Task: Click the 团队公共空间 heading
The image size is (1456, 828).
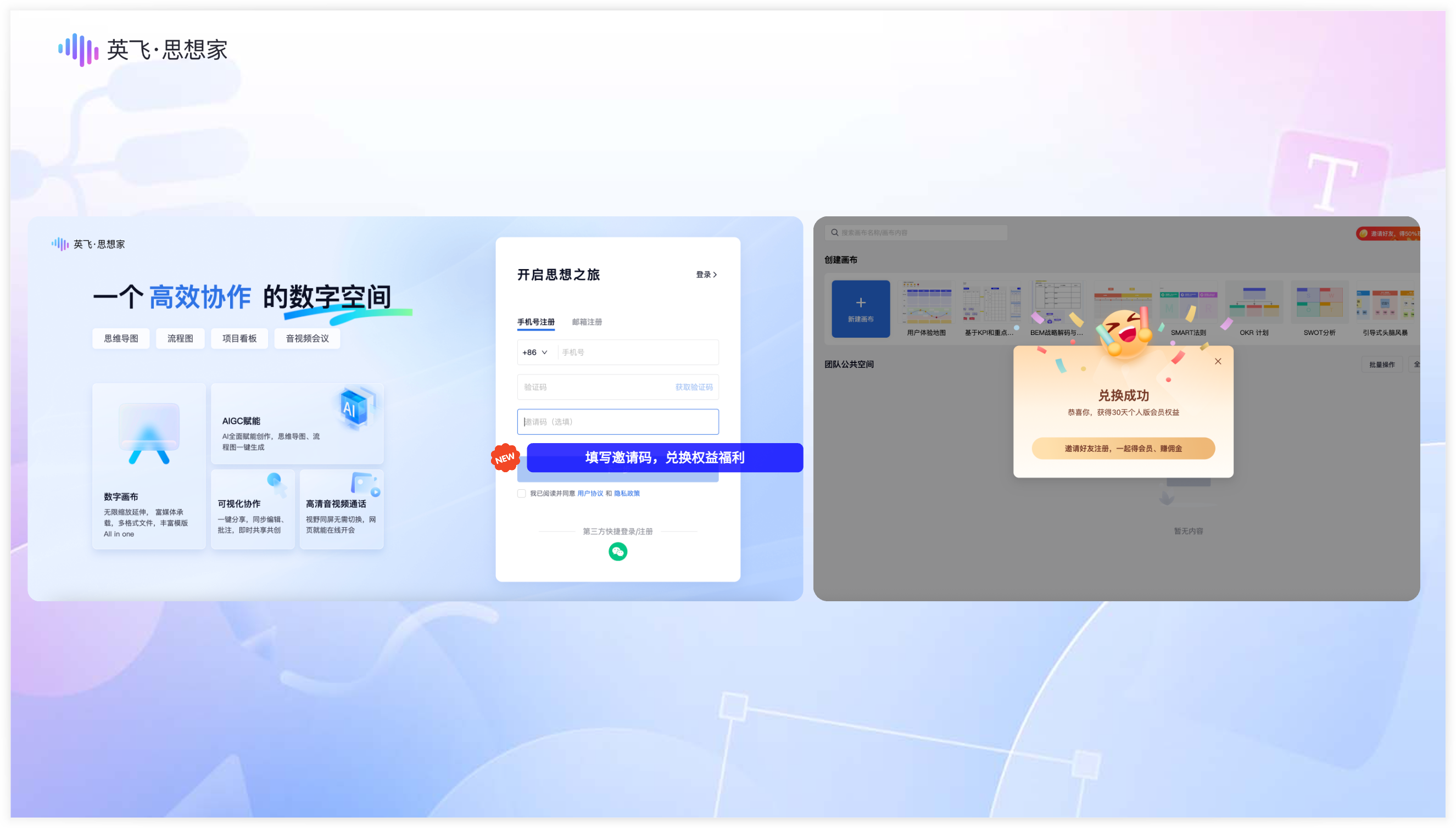Action: [849, 365]
